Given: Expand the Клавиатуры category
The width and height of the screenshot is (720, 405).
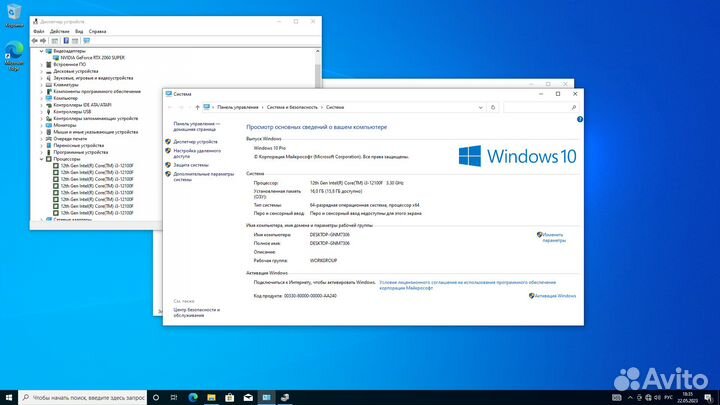Looking at the screenshot, I should pos(41,85).
